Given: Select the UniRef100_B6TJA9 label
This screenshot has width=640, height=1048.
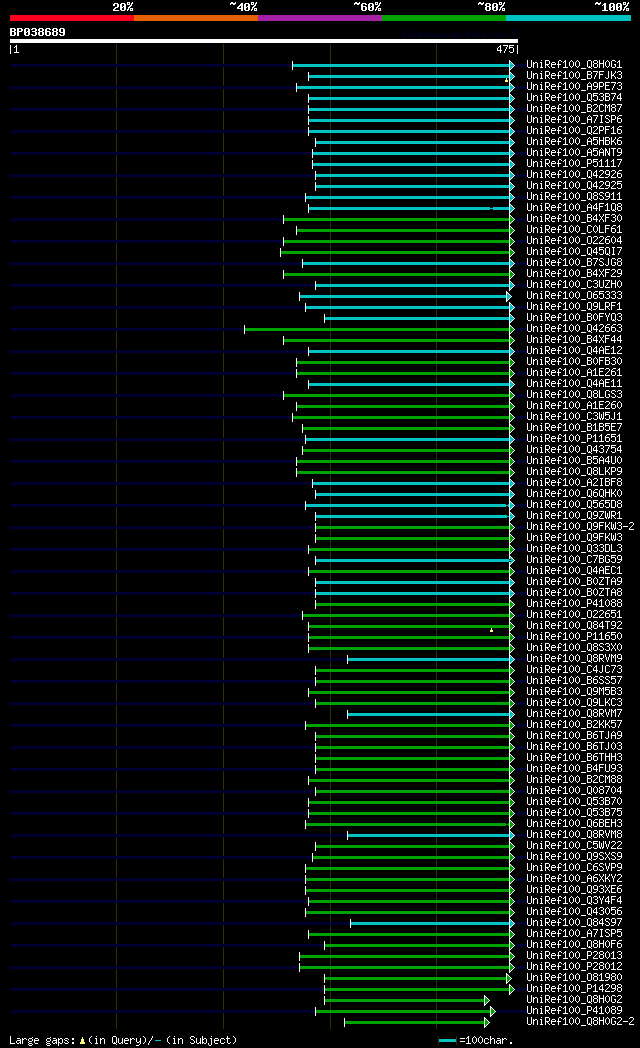Looking at the screenshot, I should (574, 736).
